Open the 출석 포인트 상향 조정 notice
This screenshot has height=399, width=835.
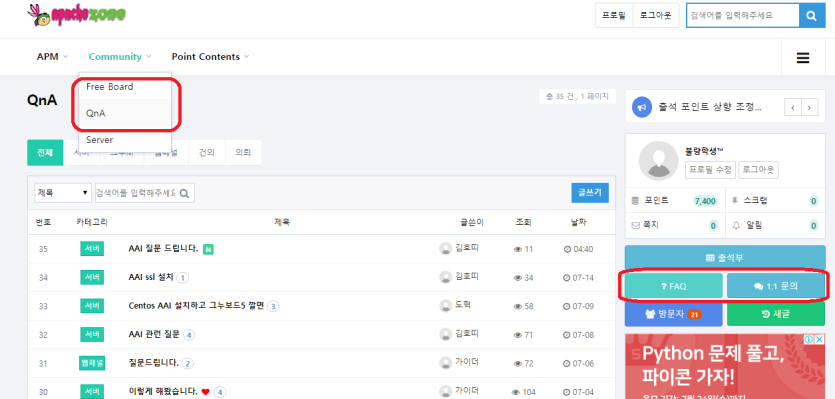[x=710, y=107]
